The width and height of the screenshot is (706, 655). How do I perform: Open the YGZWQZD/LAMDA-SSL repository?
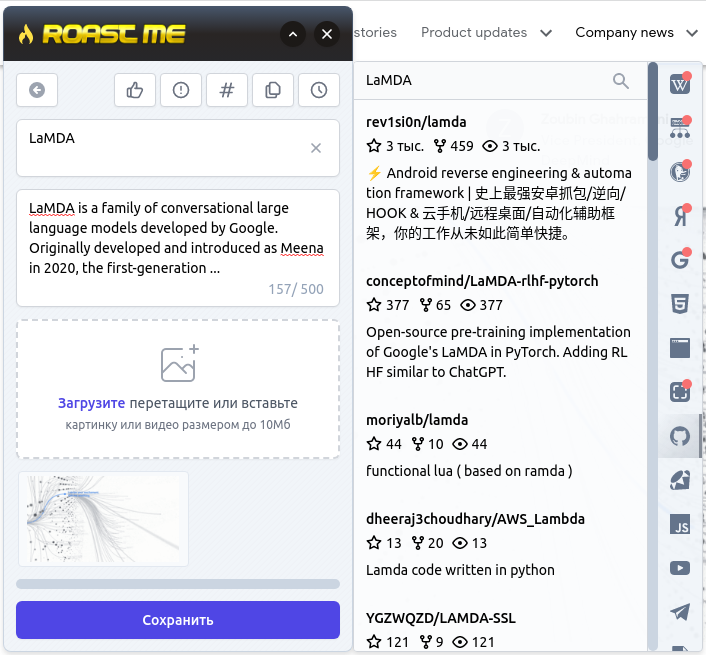[x=441, y=618]
